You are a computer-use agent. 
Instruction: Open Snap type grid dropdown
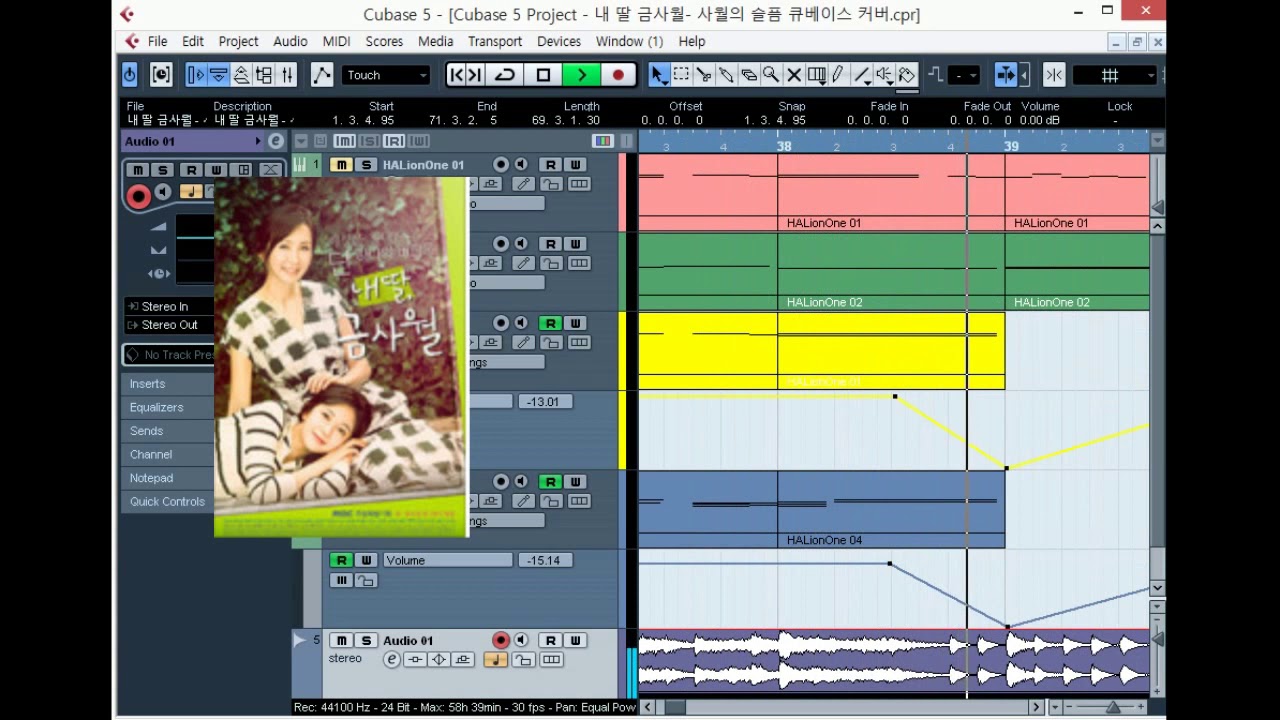pos(1114,75)
